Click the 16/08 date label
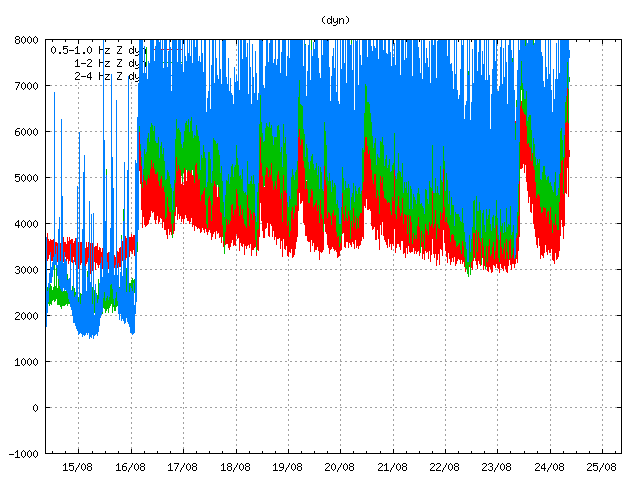The height and width of the screenshot is (480, 640). click(x=130, y=466)
